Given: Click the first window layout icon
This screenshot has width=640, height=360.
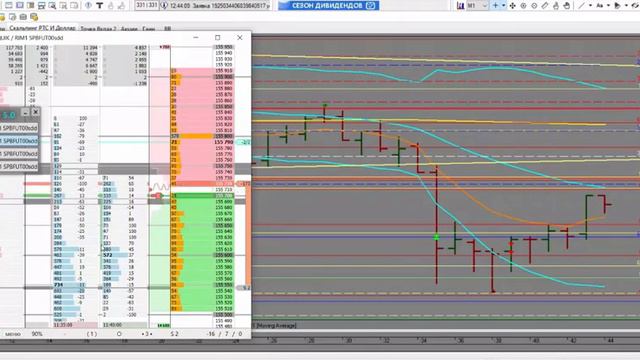Looking at the screenshot, I should [8, 5].
